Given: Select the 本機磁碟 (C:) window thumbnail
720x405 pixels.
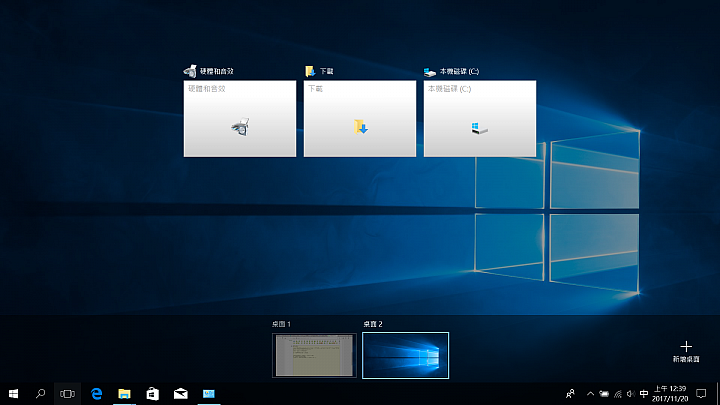Looking at the screenshot, I should [x=480, y=118].
